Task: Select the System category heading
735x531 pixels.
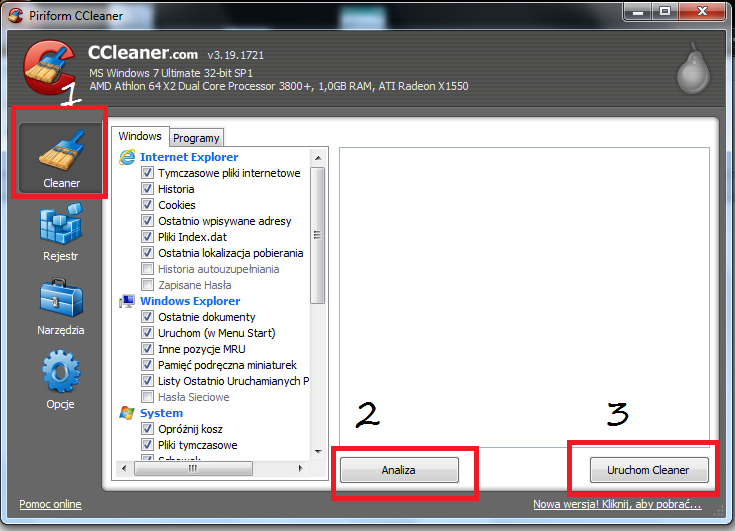Action: pos(161,413)
